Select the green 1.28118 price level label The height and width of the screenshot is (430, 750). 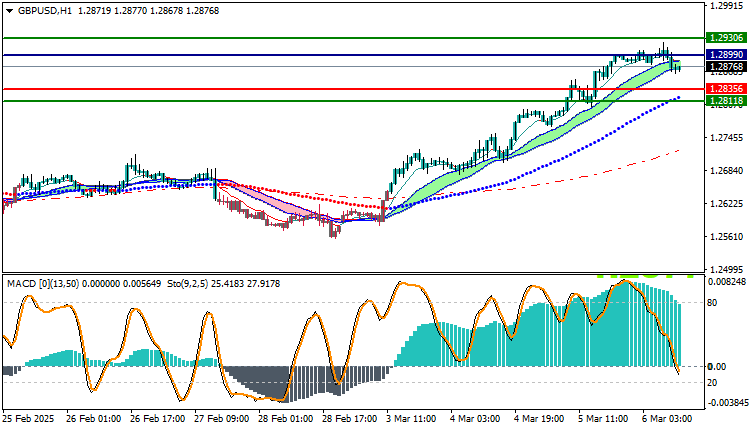(x=727, y=101)
